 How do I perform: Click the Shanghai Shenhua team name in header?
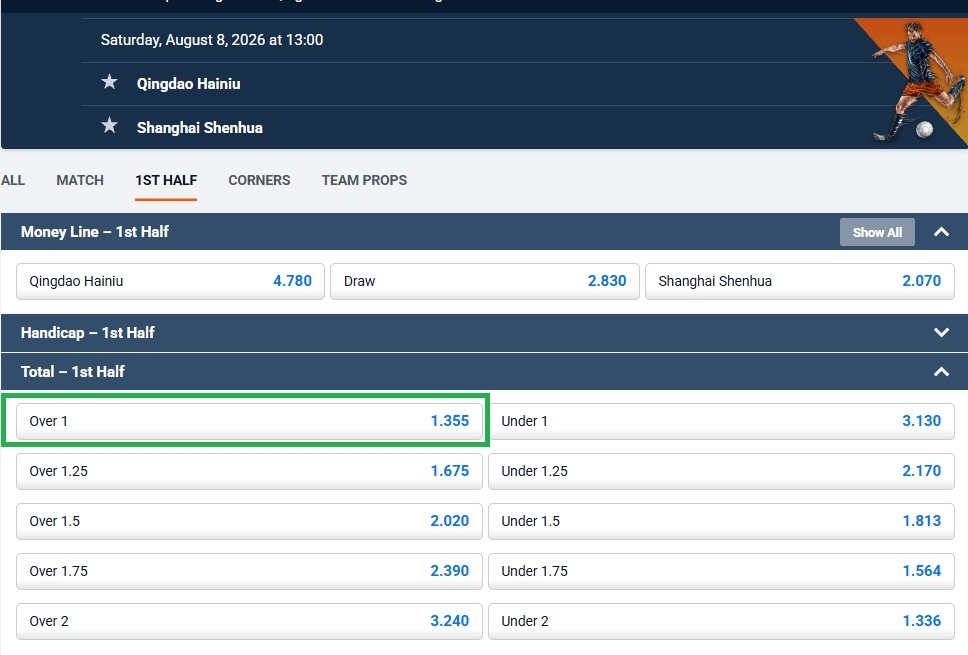pyautogui.click(x=199, y=128)
